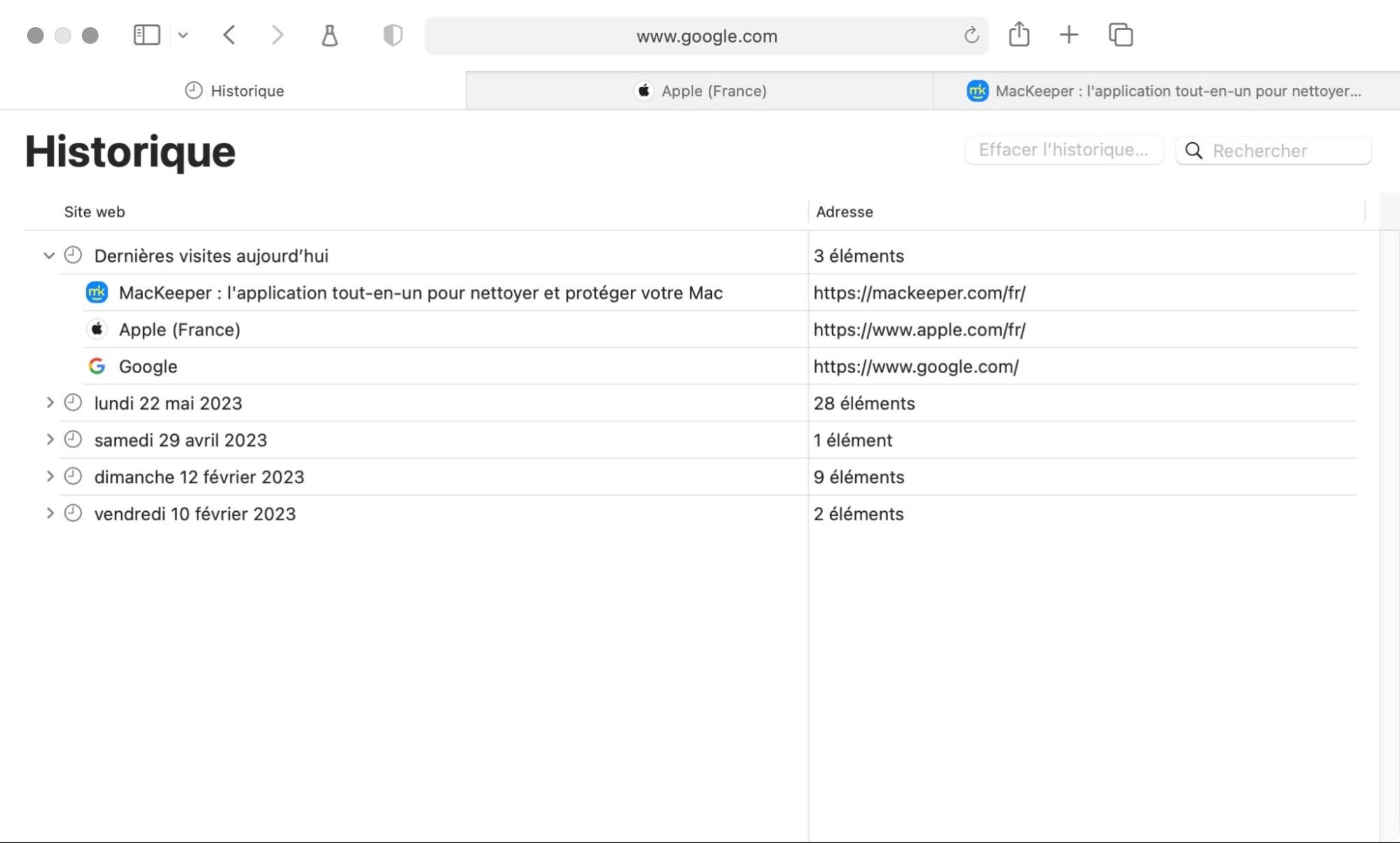Click the MacKeeper icon in the MacKeeper tab
This screenshot has height=843, width=1400.
click(978, 90)
